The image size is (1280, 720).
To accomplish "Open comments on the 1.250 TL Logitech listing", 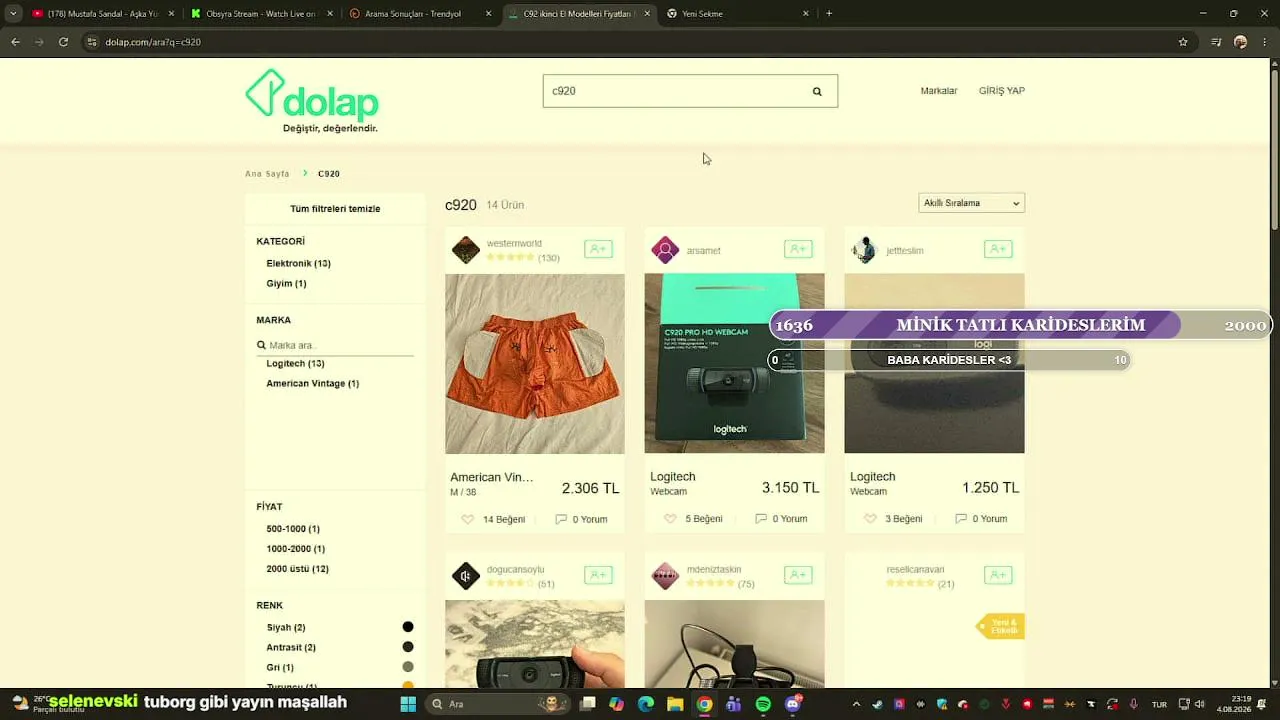I will tap(981, 519).
